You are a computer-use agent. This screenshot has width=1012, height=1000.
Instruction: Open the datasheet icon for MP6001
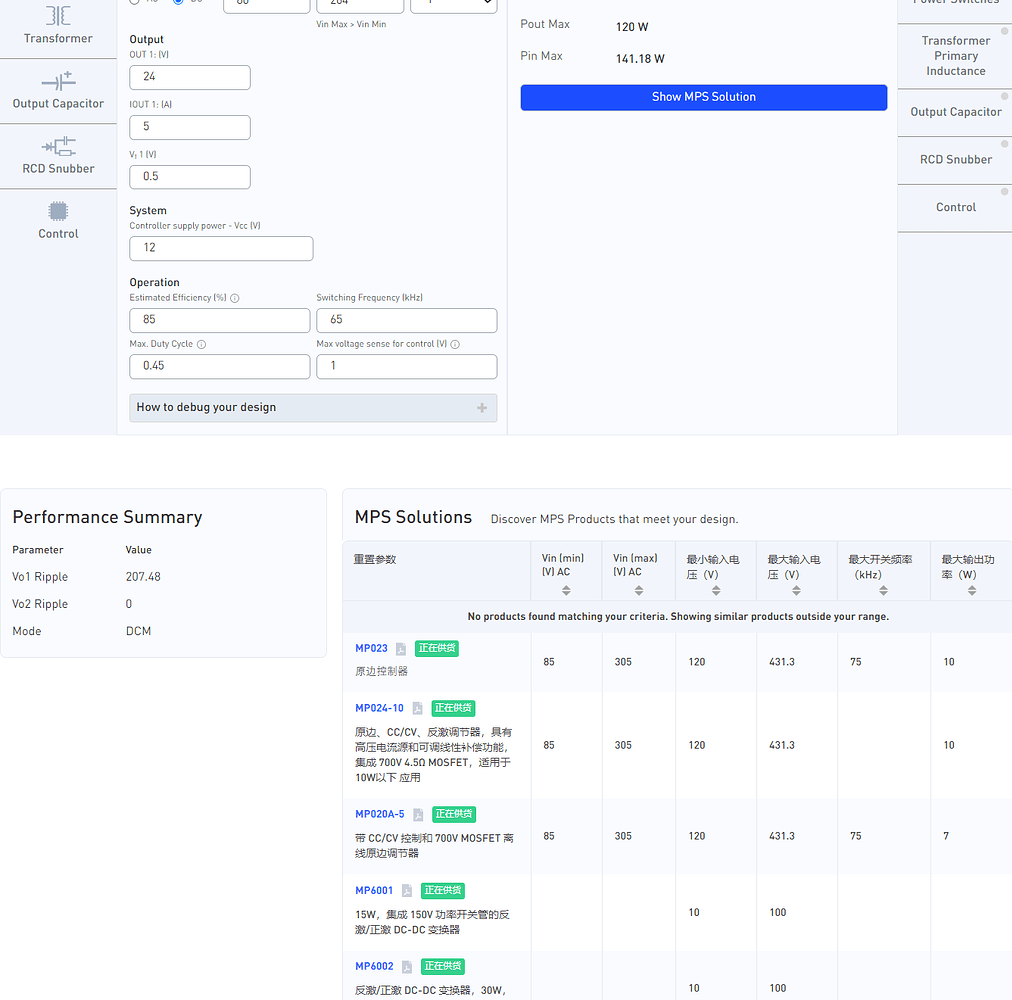[408, 890]
